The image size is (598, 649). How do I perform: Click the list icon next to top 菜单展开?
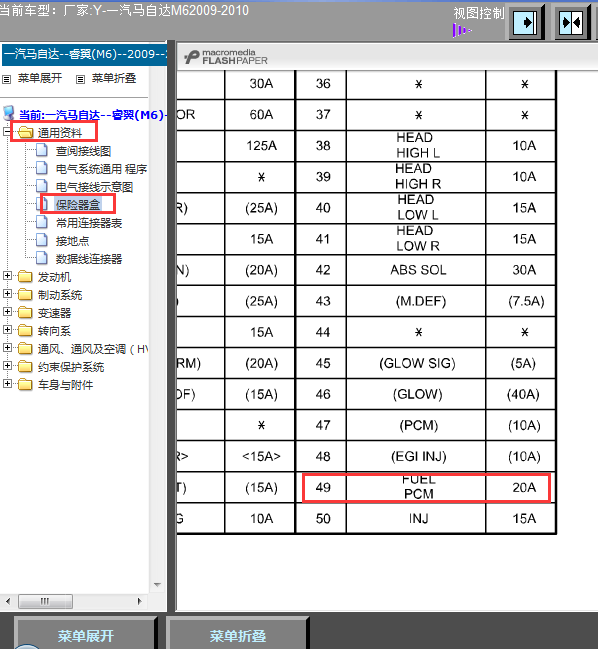[7, 79]
